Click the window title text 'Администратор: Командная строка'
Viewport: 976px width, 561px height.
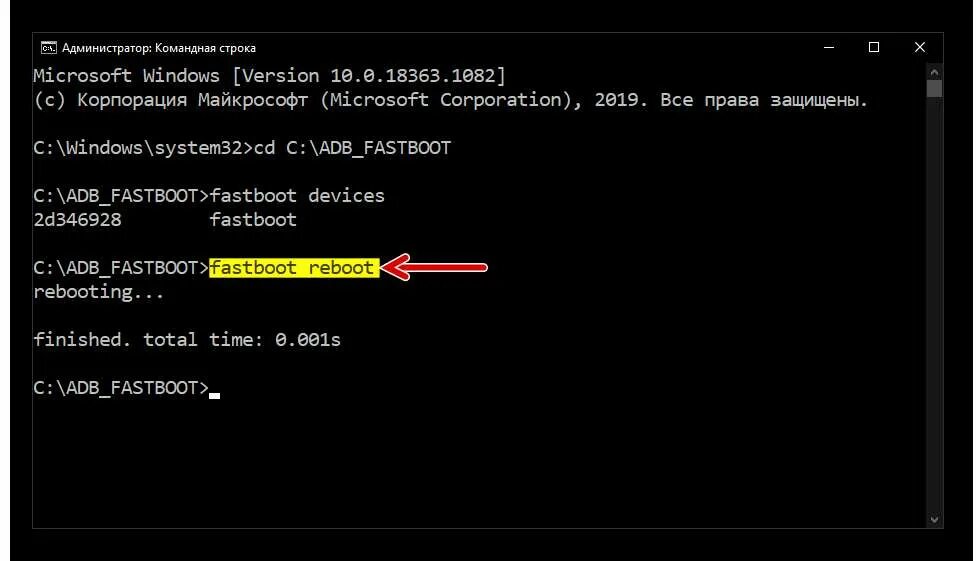(159, 48)
